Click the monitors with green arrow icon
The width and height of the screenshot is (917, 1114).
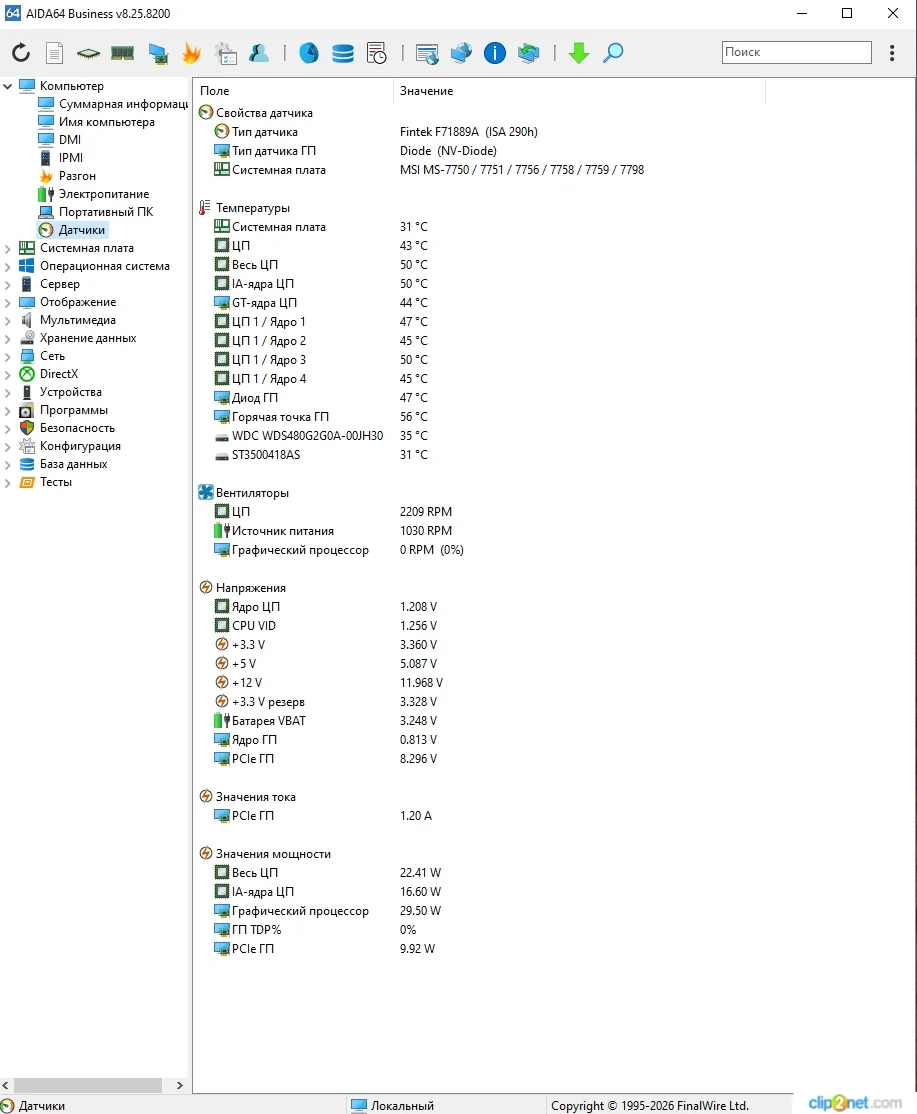point(528,53)
